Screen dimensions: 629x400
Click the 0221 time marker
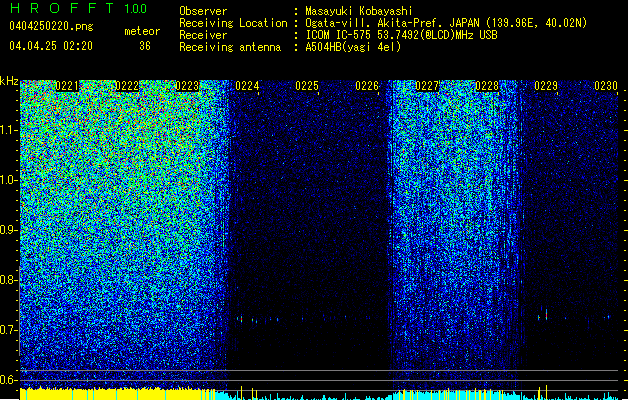pos(67,86)
